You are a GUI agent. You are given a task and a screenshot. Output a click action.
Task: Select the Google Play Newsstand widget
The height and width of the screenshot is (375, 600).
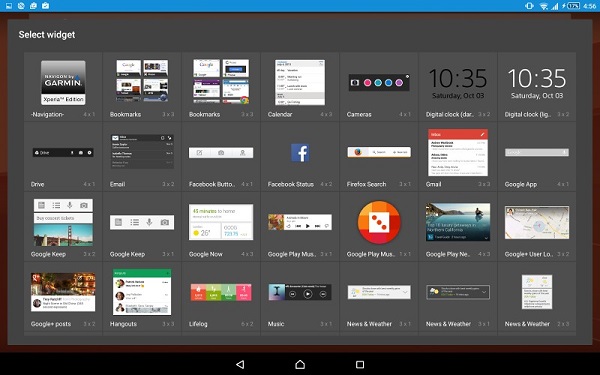[458, 222]
